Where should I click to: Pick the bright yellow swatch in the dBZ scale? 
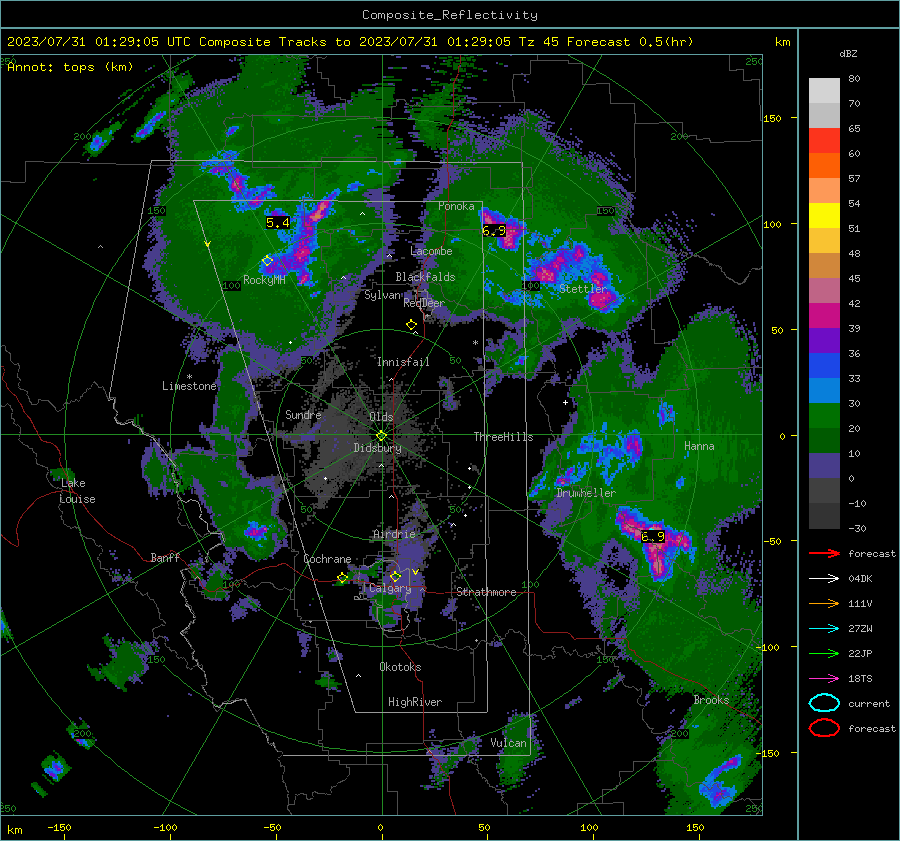[824, 215]
